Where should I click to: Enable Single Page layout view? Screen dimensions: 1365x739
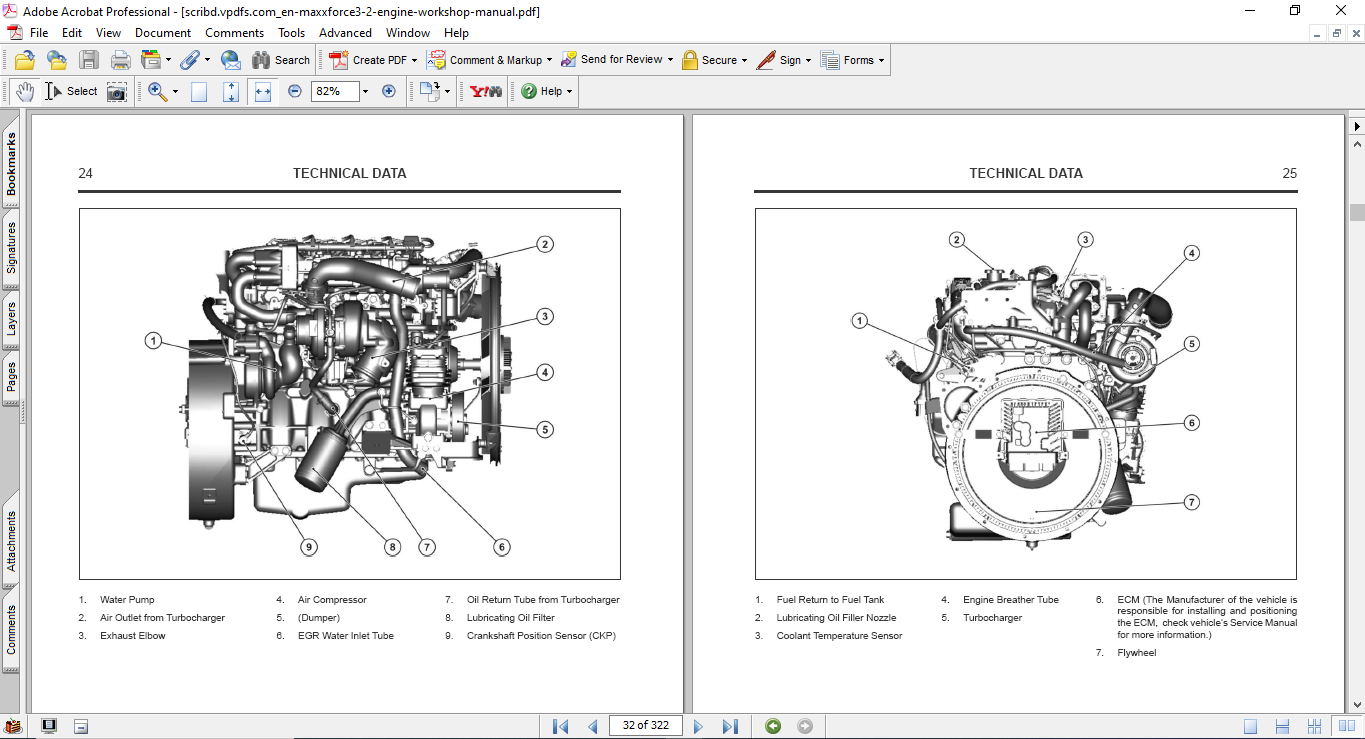pyautogui.click(x=1251, y=726)
